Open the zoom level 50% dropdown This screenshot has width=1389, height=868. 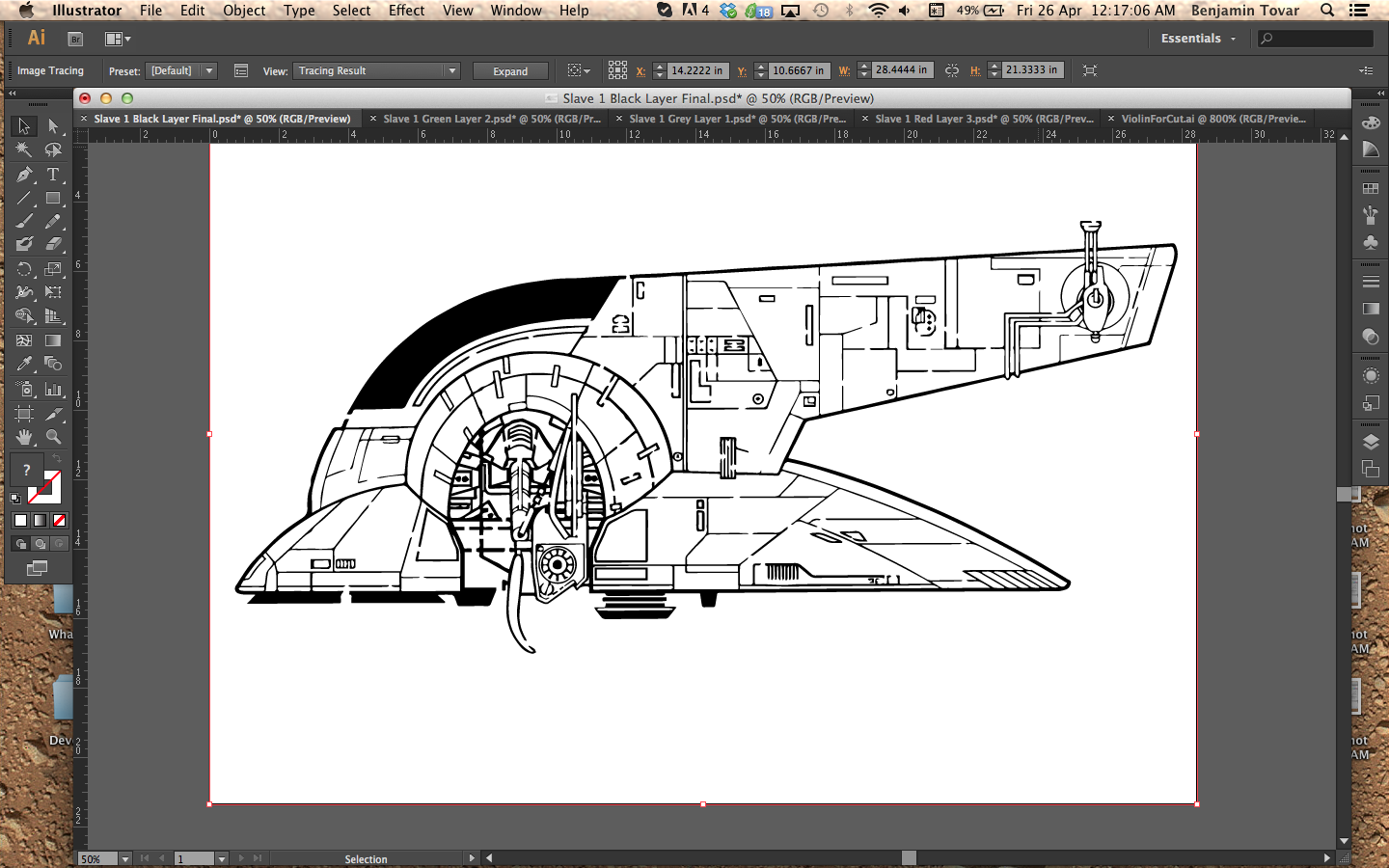[x=125, y=858]
